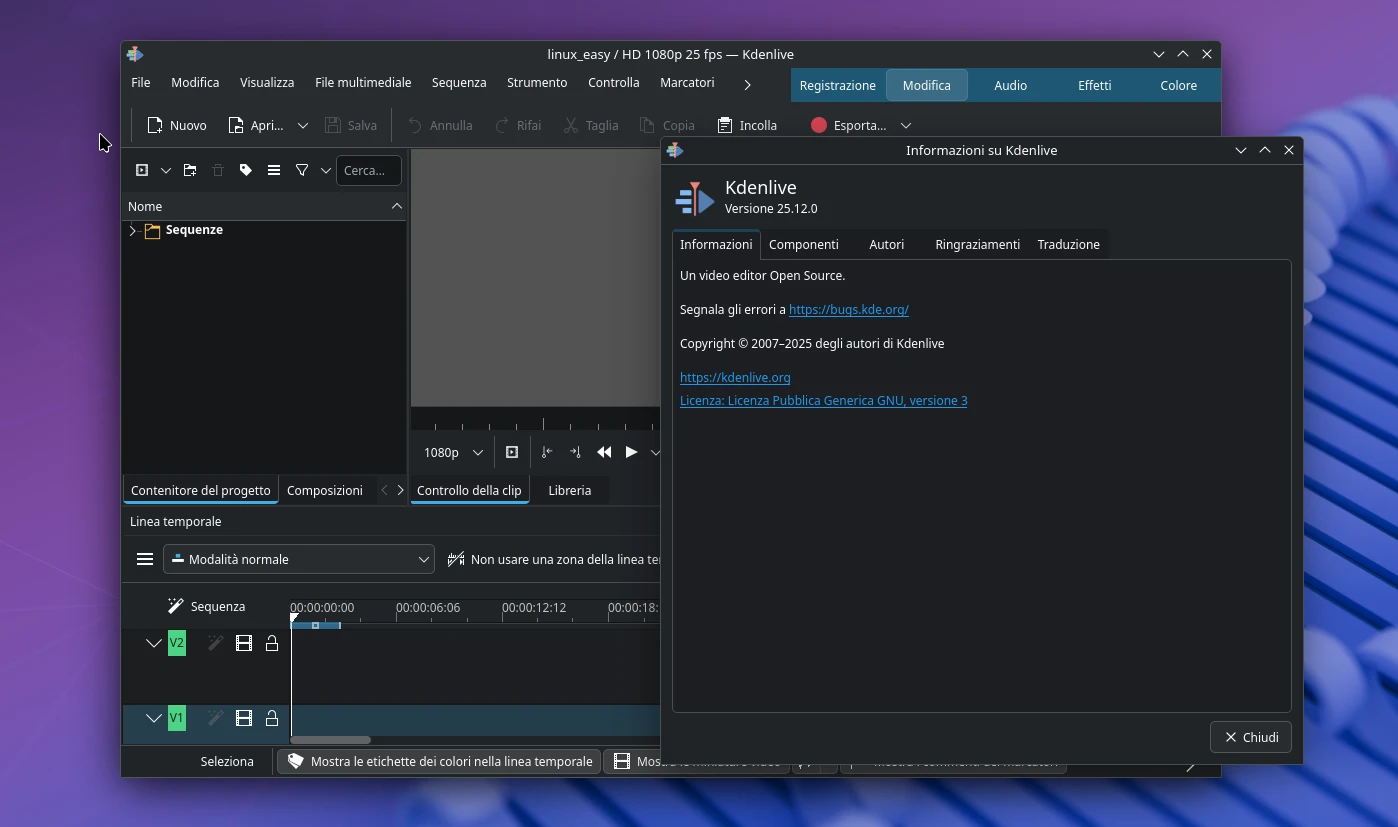Image resolution: width=1398 pixels, height=827 pixels.
Task: Click the tag icon in project bin toolbar
Action: tap(246, 171)
